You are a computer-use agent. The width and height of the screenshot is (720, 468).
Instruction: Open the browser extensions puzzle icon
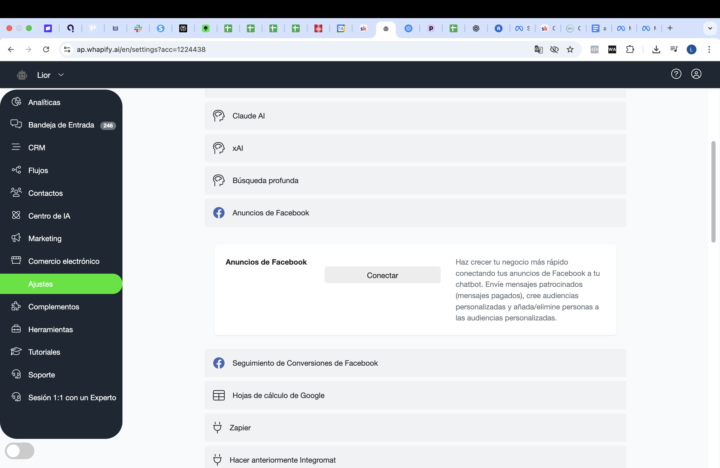630,49
